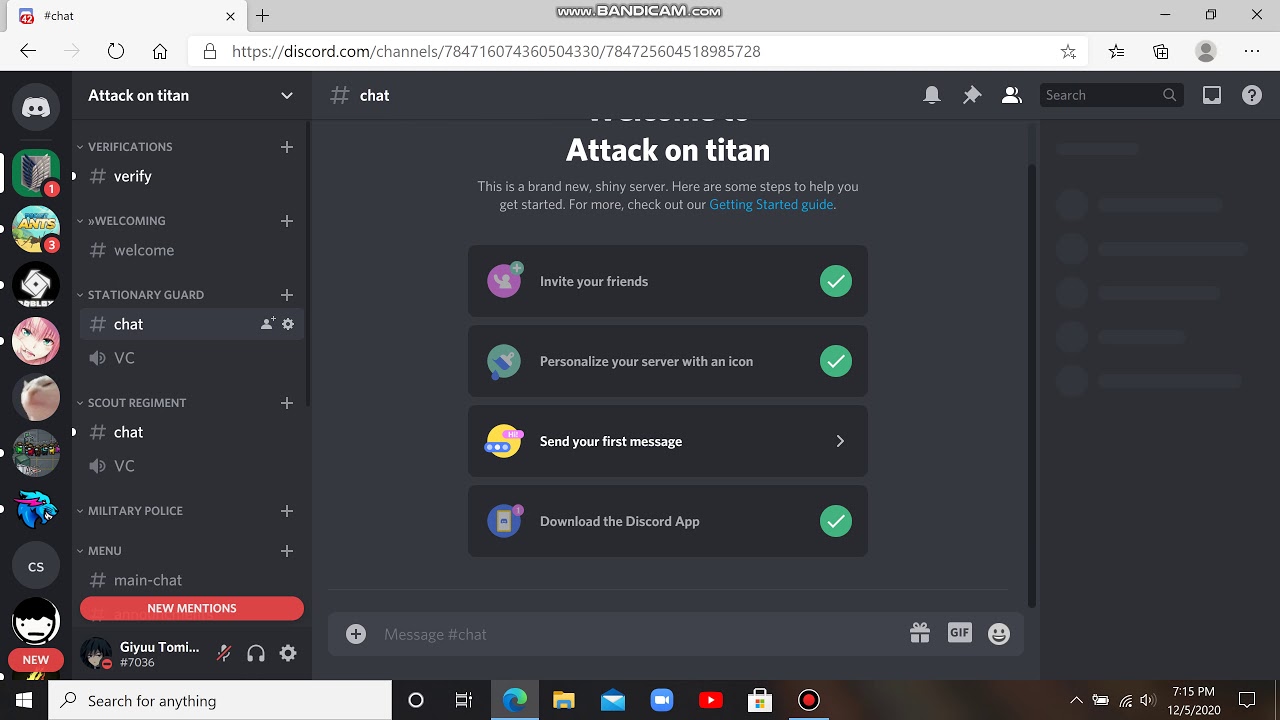Image resolution: width=1280 pixels, height=720 pixels.
Task: Click the Windows search for anything box
Action: [220, 700]
